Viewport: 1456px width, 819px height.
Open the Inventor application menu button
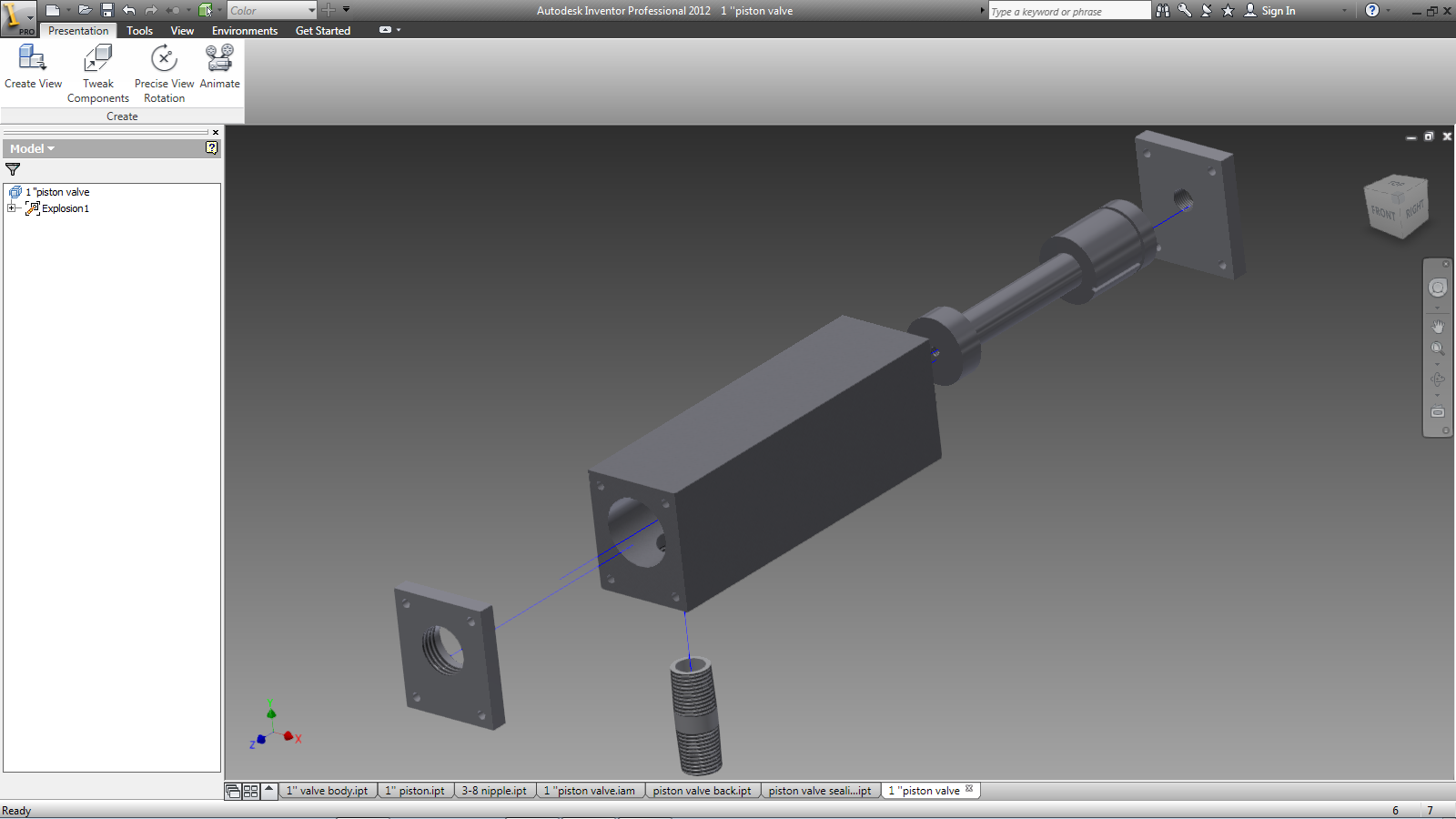(17, 18)
